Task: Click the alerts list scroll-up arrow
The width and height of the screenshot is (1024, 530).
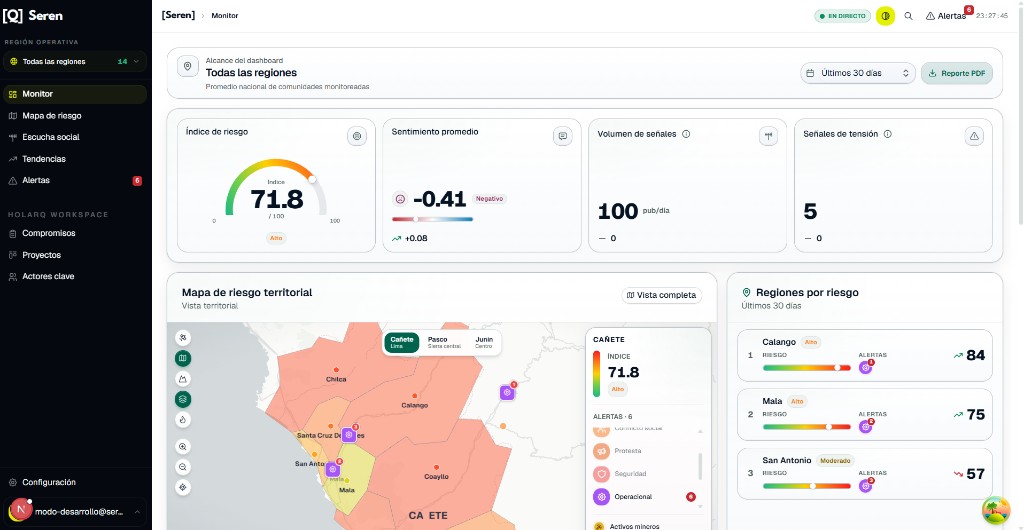Action: click(701, 431)
